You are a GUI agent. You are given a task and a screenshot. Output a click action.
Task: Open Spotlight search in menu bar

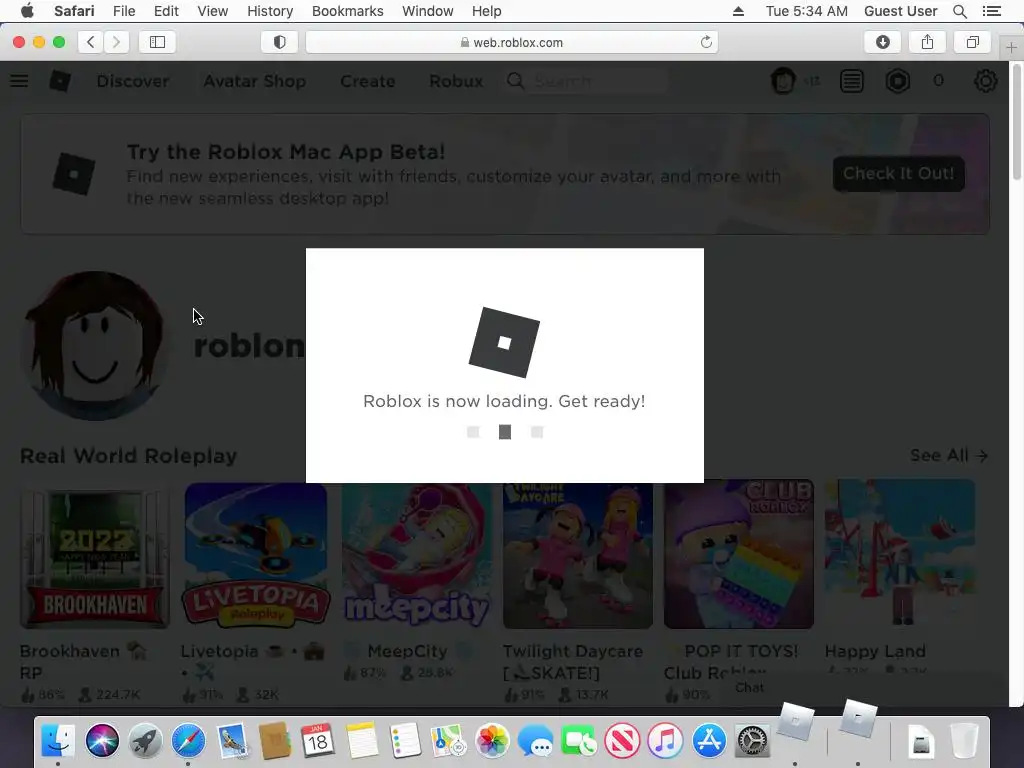(959, 11)
